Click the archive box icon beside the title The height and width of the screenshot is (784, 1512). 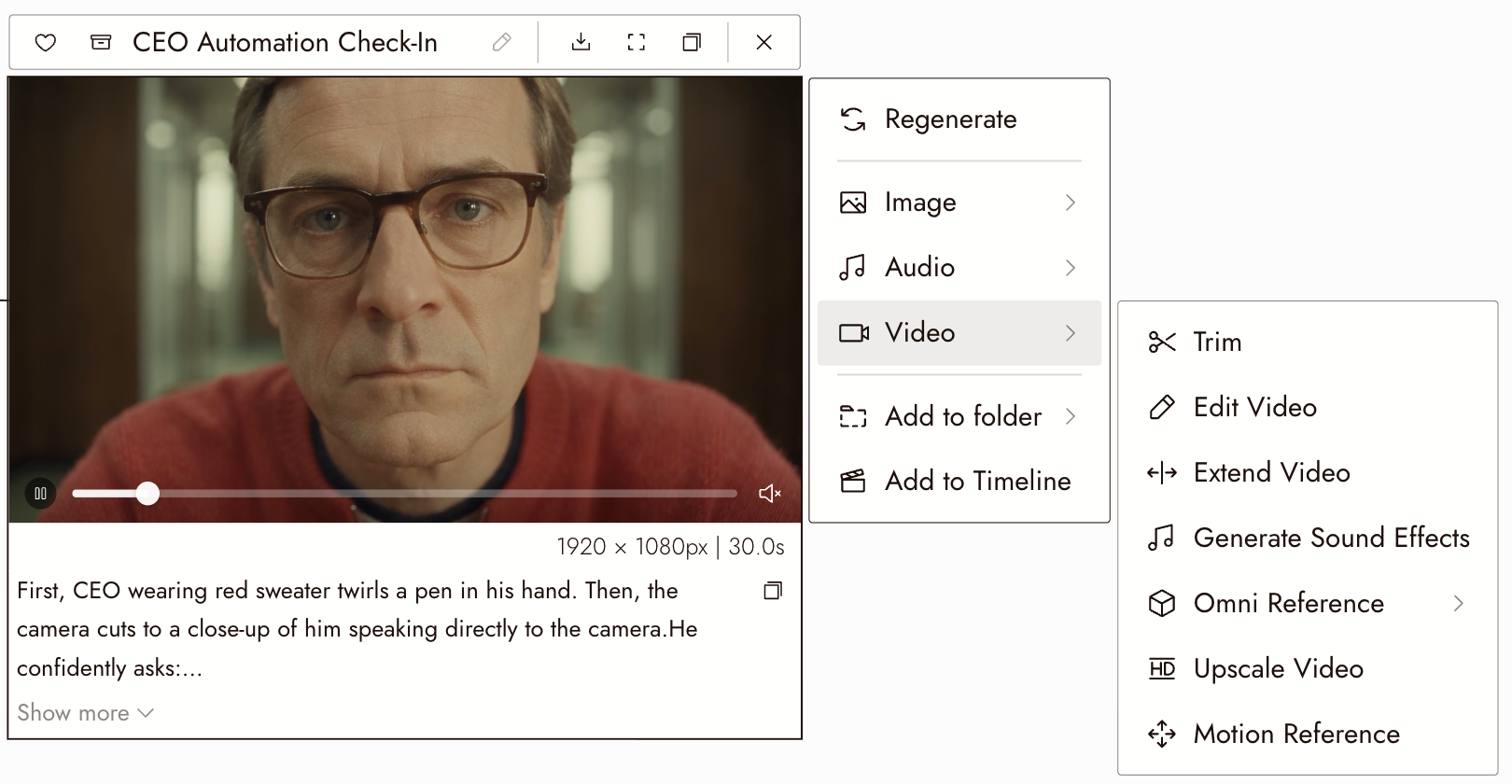point(101,42)
